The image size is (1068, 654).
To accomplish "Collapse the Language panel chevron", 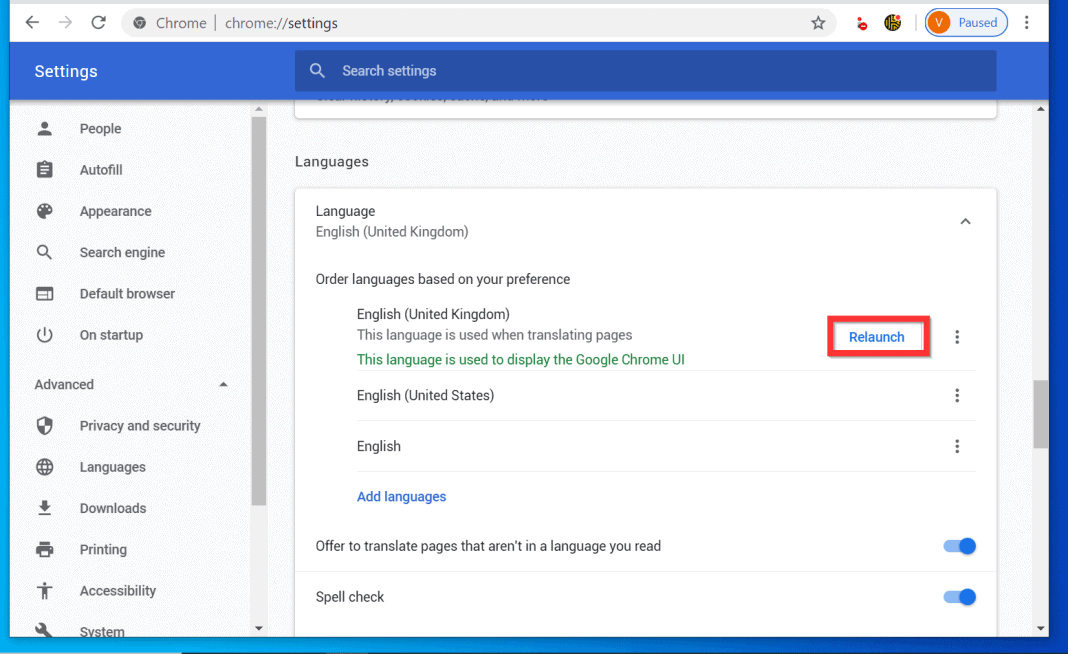I will 965,221.
